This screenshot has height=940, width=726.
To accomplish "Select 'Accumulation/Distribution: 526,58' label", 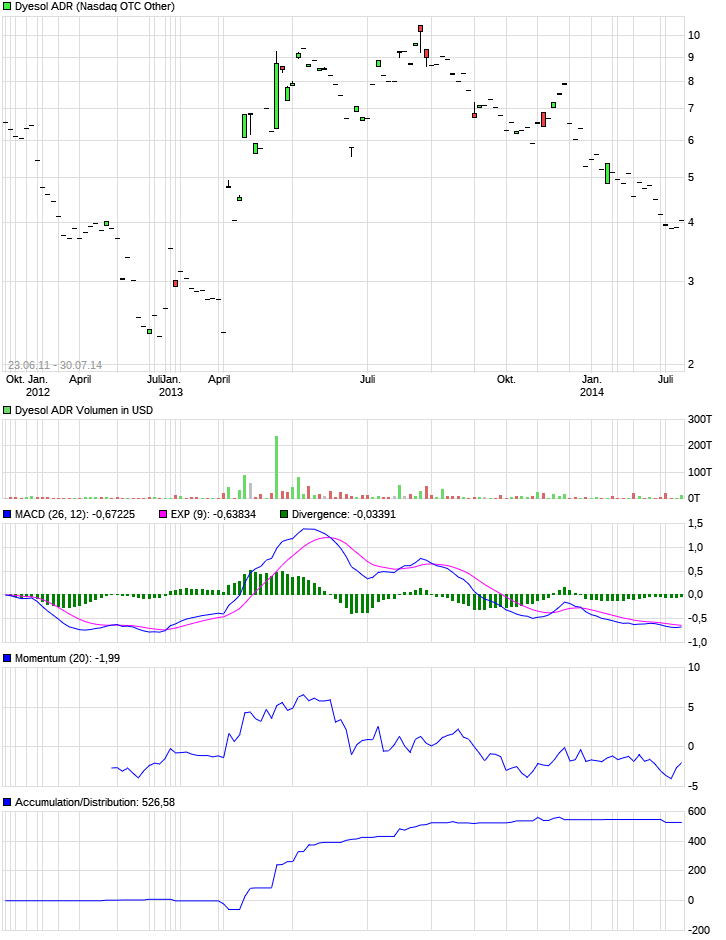I will click(95, 802).
